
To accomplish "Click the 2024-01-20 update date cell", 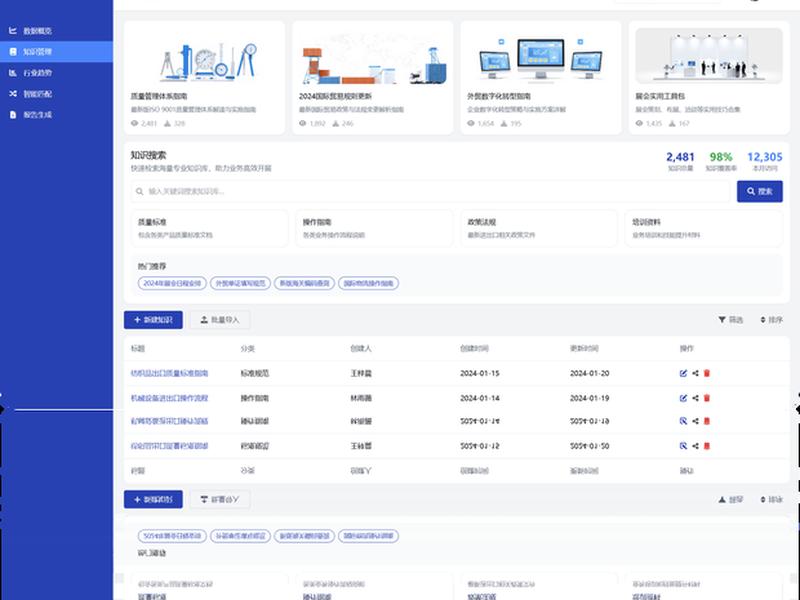I will pyautogui.click(x=589, y=373).
